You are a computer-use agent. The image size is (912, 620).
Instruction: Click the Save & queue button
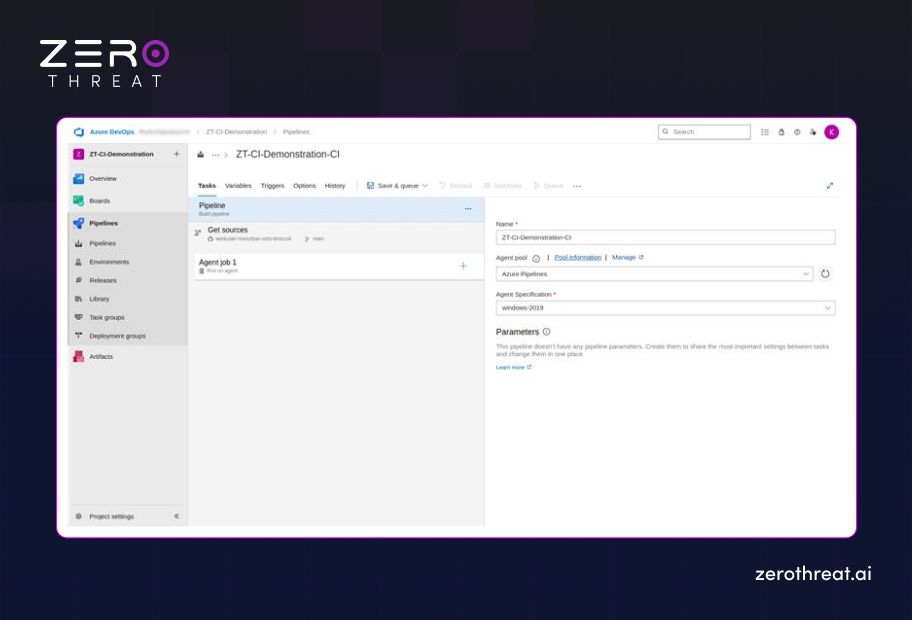click(393, 186)
